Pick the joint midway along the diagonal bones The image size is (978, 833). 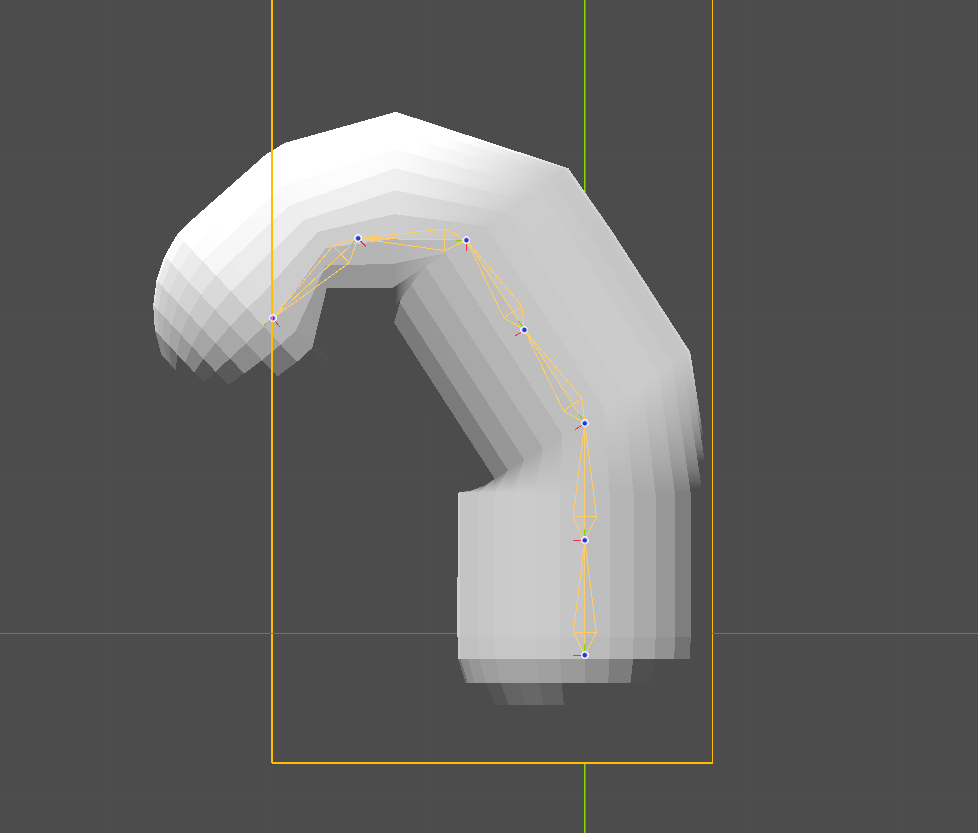coord(524,329)
